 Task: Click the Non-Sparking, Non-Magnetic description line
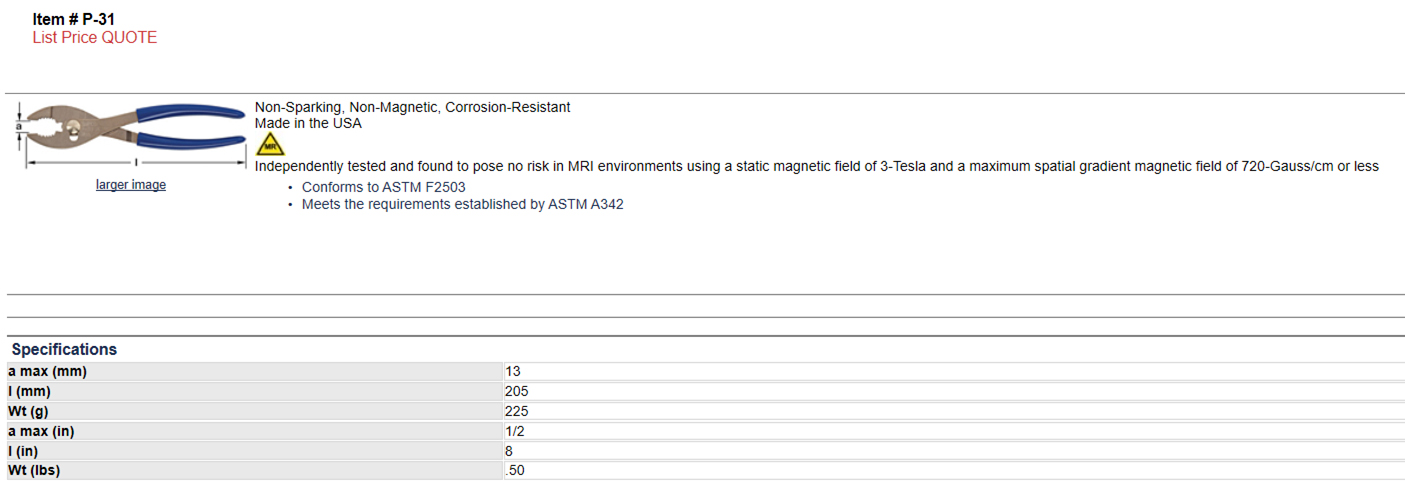point(413,107)
